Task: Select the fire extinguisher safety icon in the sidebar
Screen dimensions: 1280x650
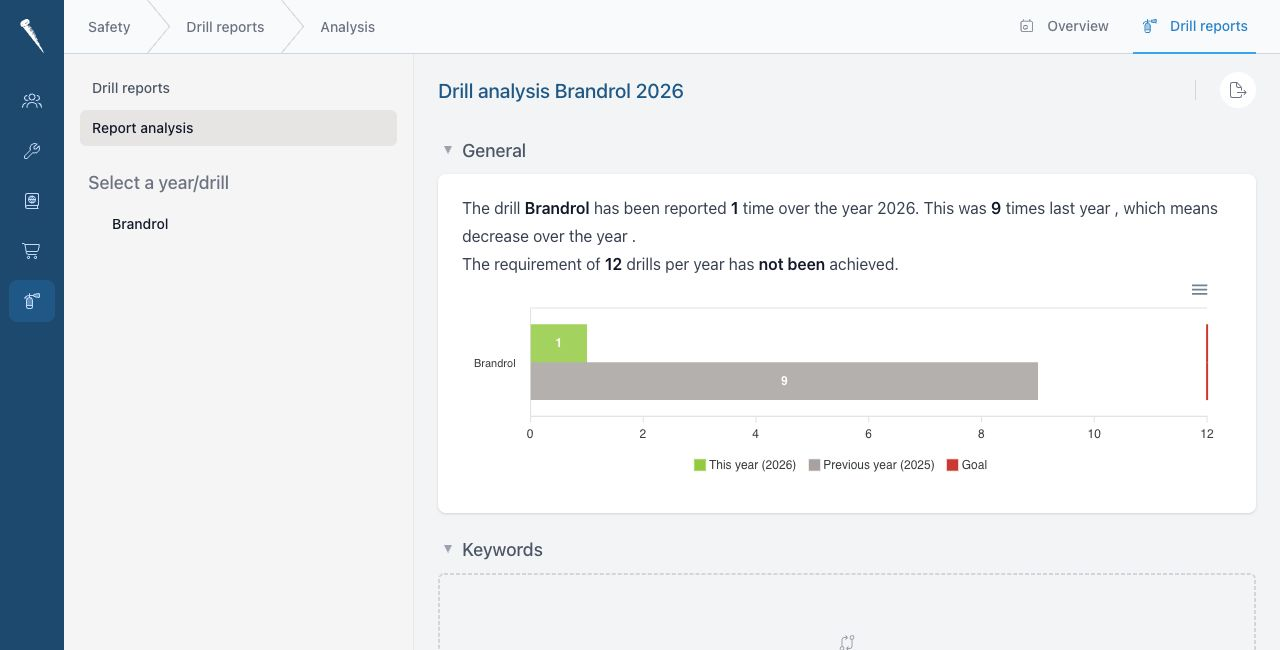Action: 32,301
